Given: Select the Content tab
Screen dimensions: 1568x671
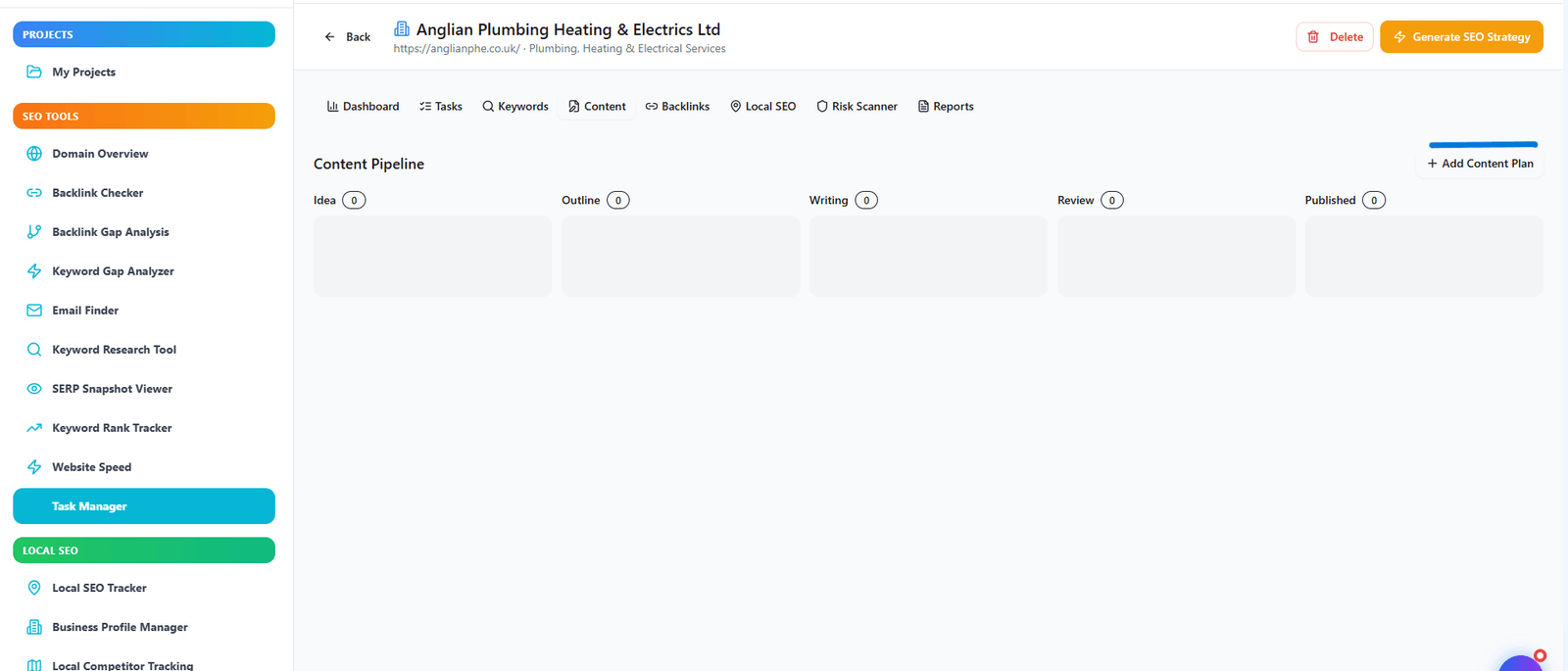Looking at the screenshot, I should tap(597, 106).
